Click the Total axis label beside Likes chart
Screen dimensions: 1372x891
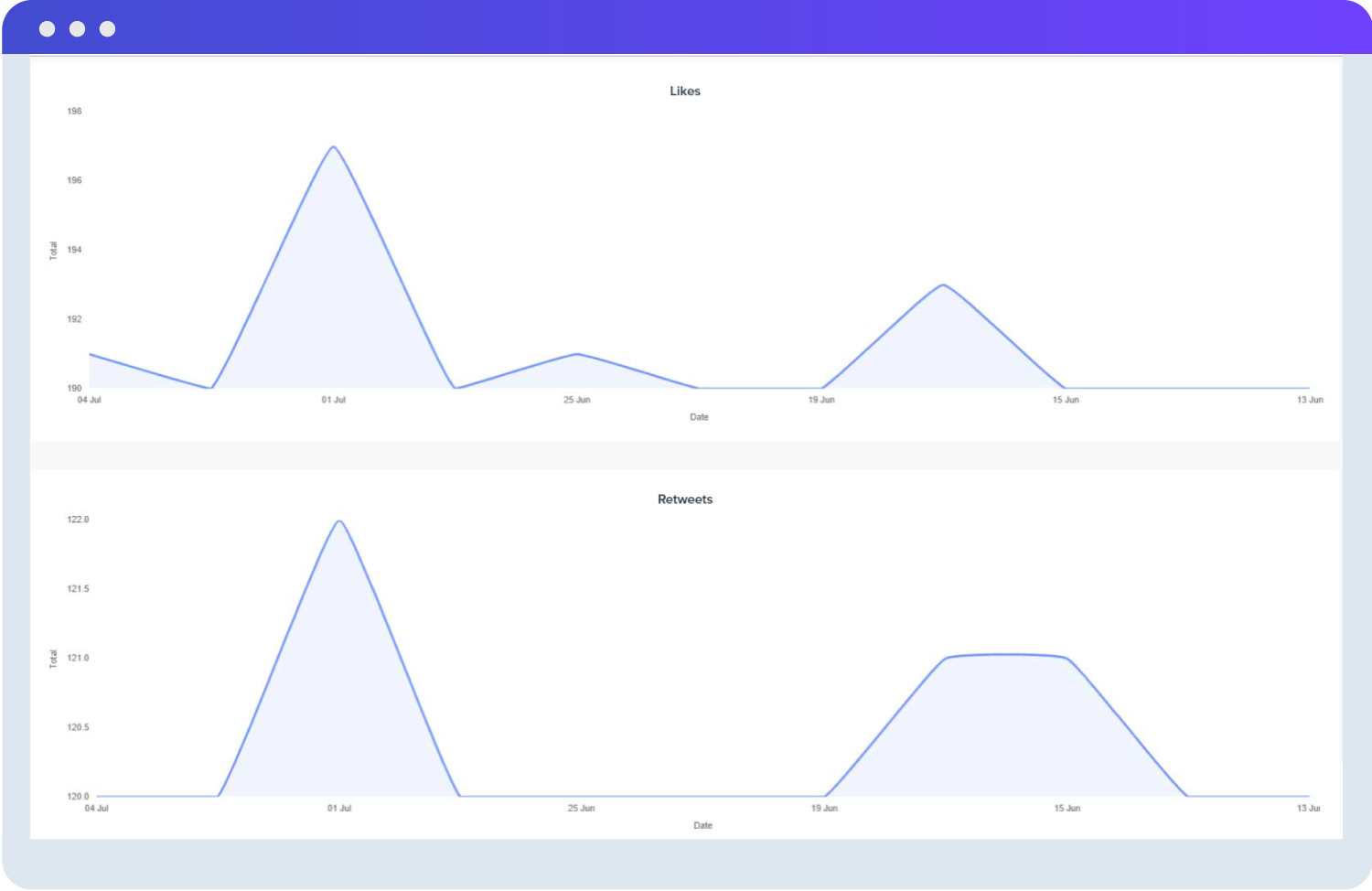[x=53, y=251]
